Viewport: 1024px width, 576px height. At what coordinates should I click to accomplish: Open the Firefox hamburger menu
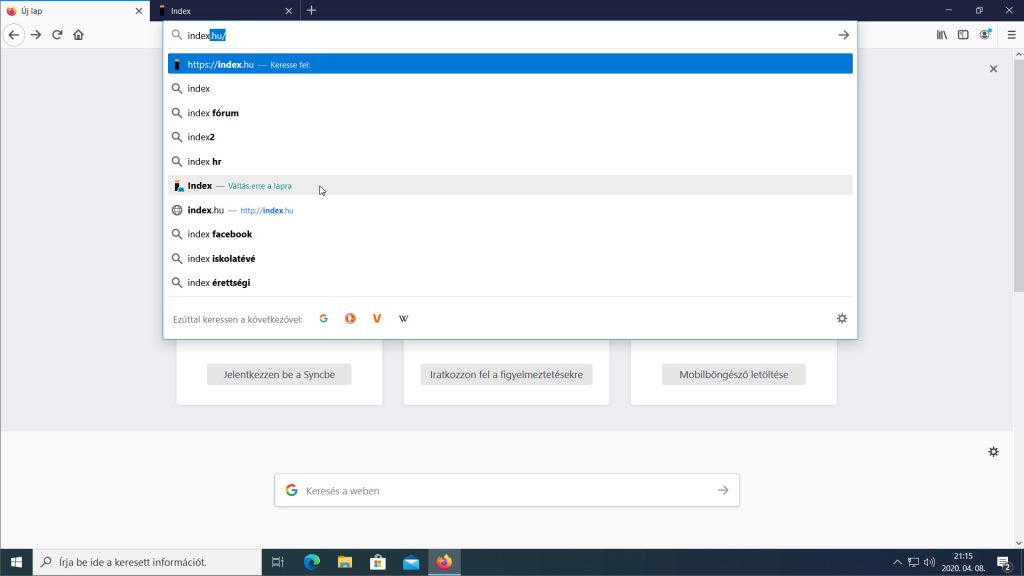[x=1012, y=35]
